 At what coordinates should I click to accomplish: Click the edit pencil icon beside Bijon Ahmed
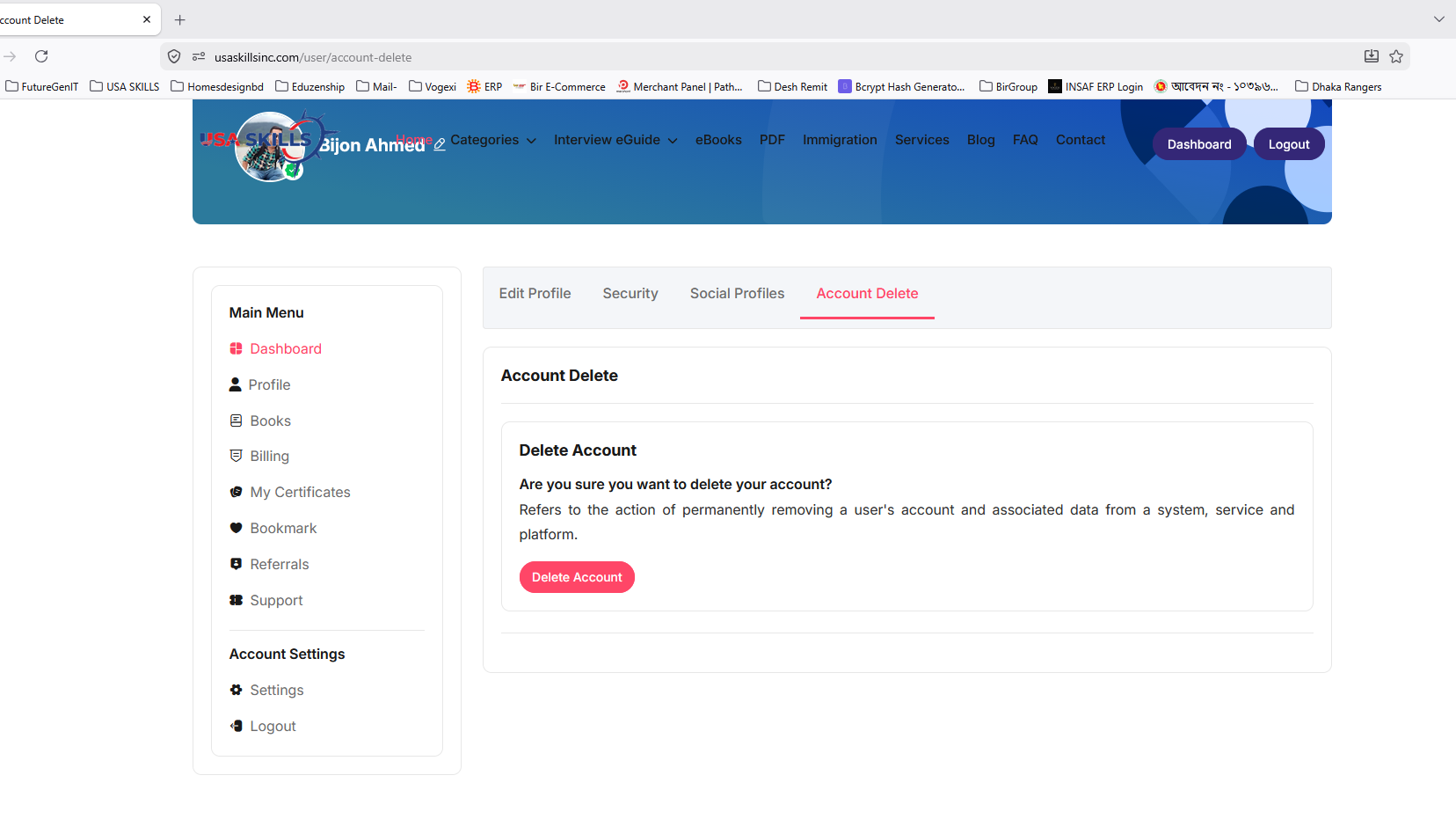[x=440, y=144]
